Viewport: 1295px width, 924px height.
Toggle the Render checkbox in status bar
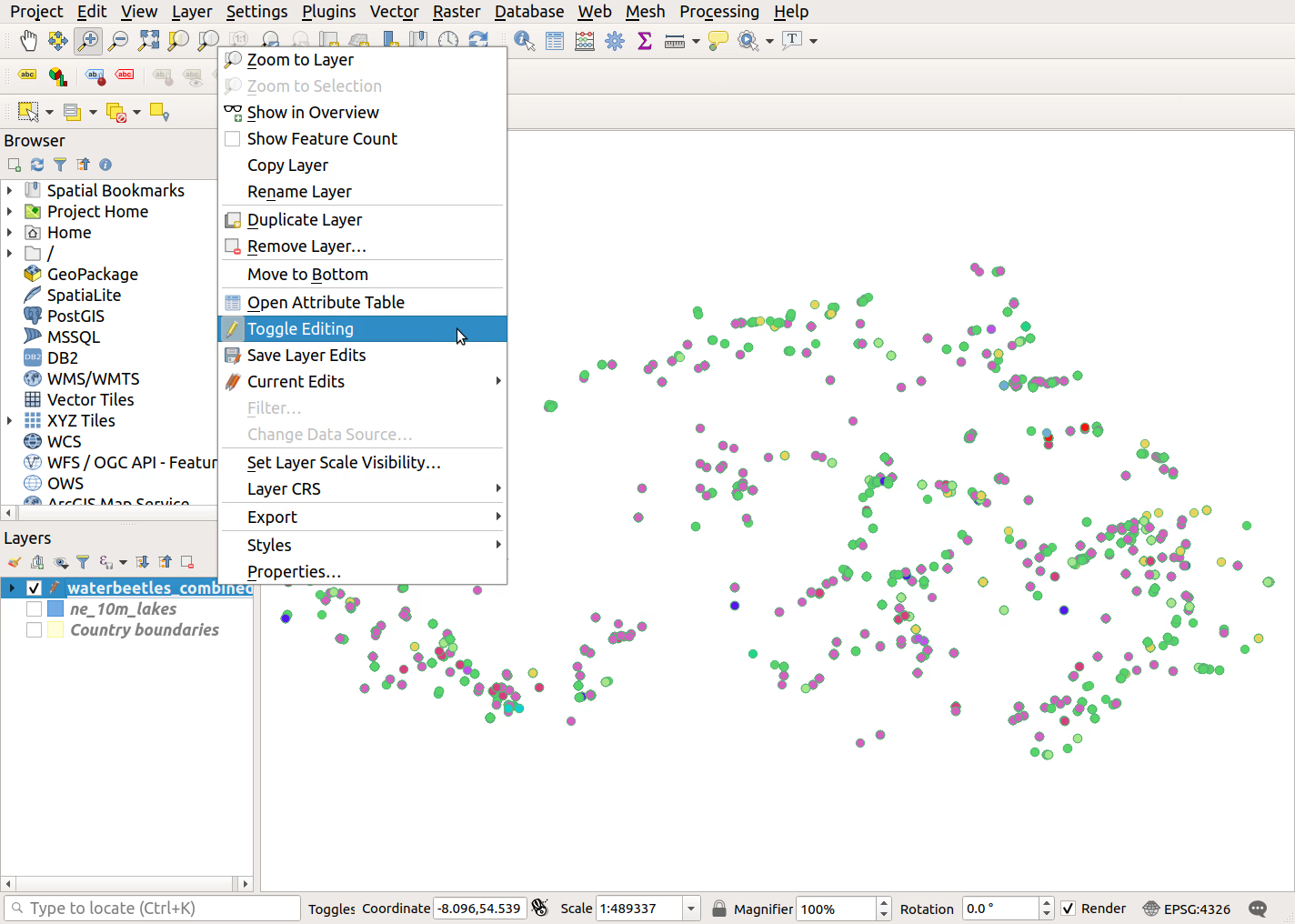point(1069,909)
